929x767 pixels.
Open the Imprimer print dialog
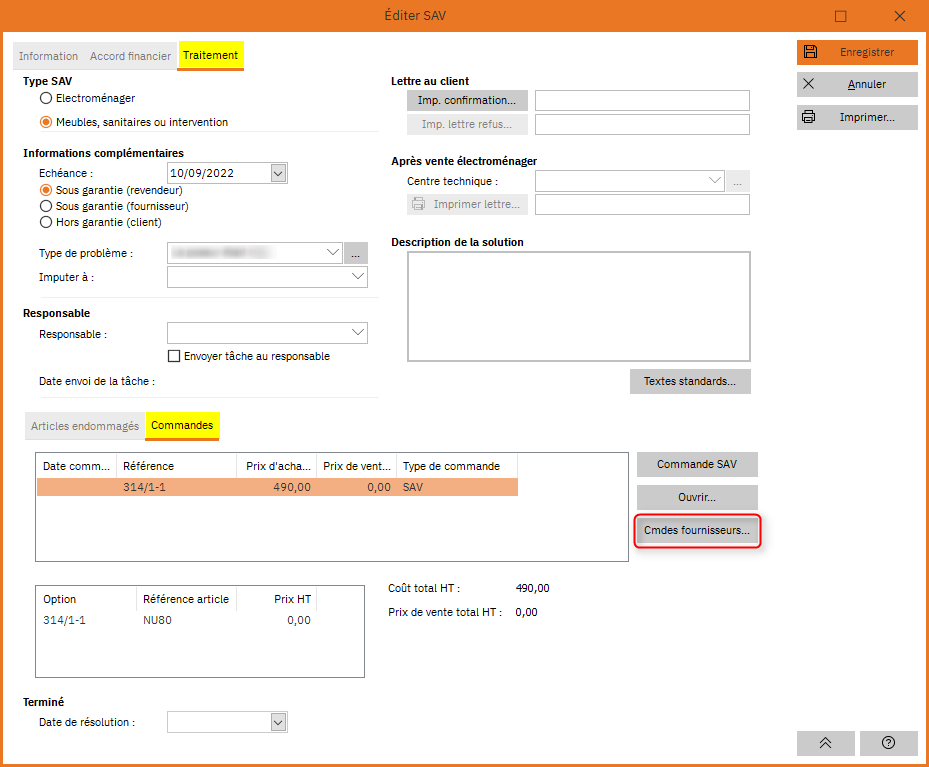point(857,117)
